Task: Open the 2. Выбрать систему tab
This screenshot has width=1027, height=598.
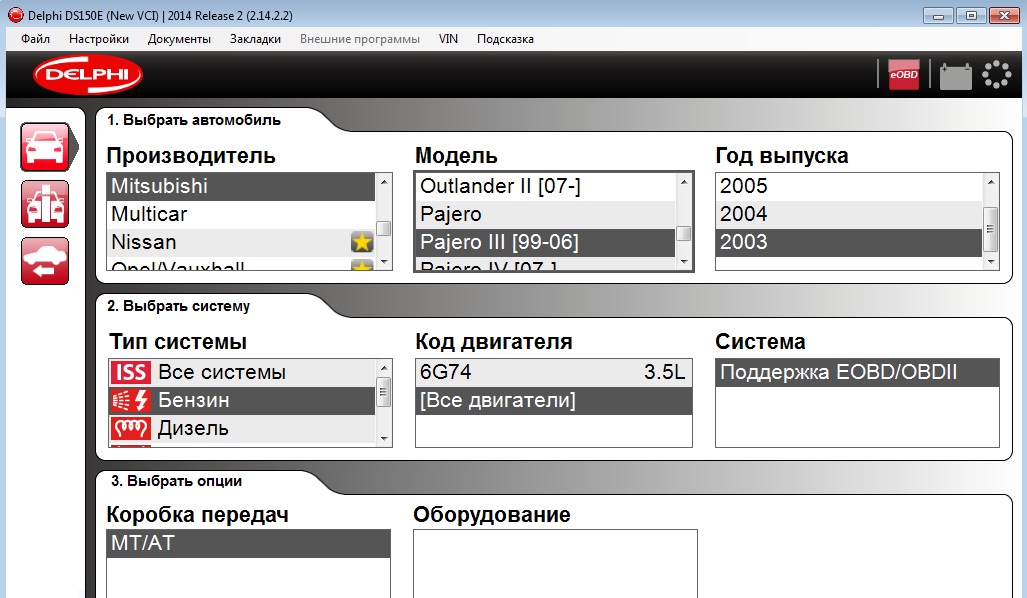Action: (x=178, y=306)
